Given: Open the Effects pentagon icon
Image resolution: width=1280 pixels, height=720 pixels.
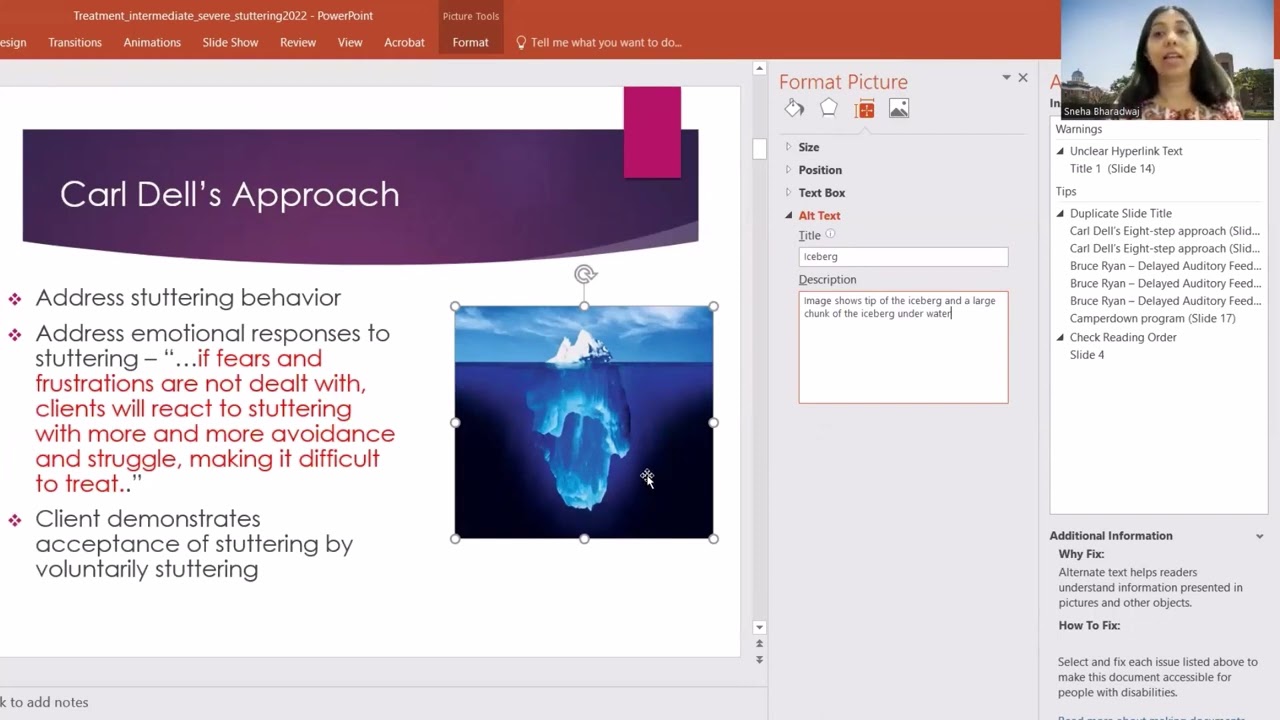Looking at the screenshot, I should pyautogui.click(x=829, y=108).
